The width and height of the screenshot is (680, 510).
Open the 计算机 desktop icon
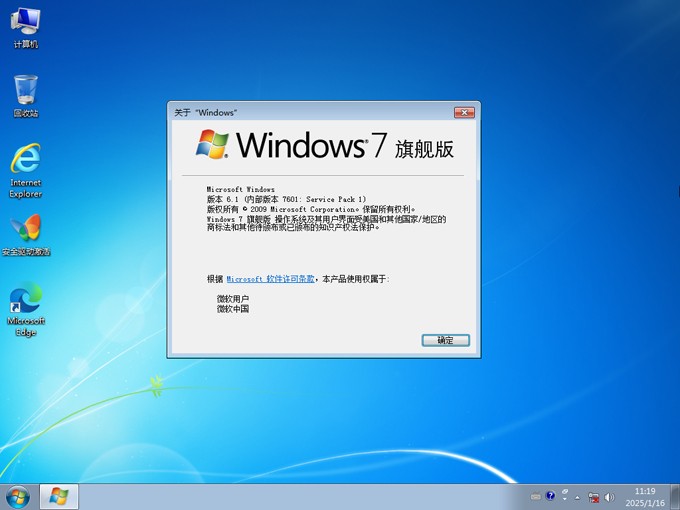26,28
